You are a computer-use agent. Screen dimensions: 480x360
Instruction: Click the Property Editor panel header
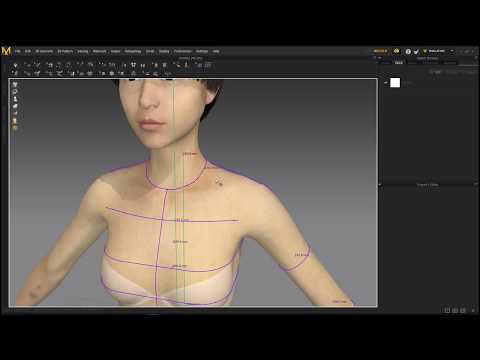point(428,185)
